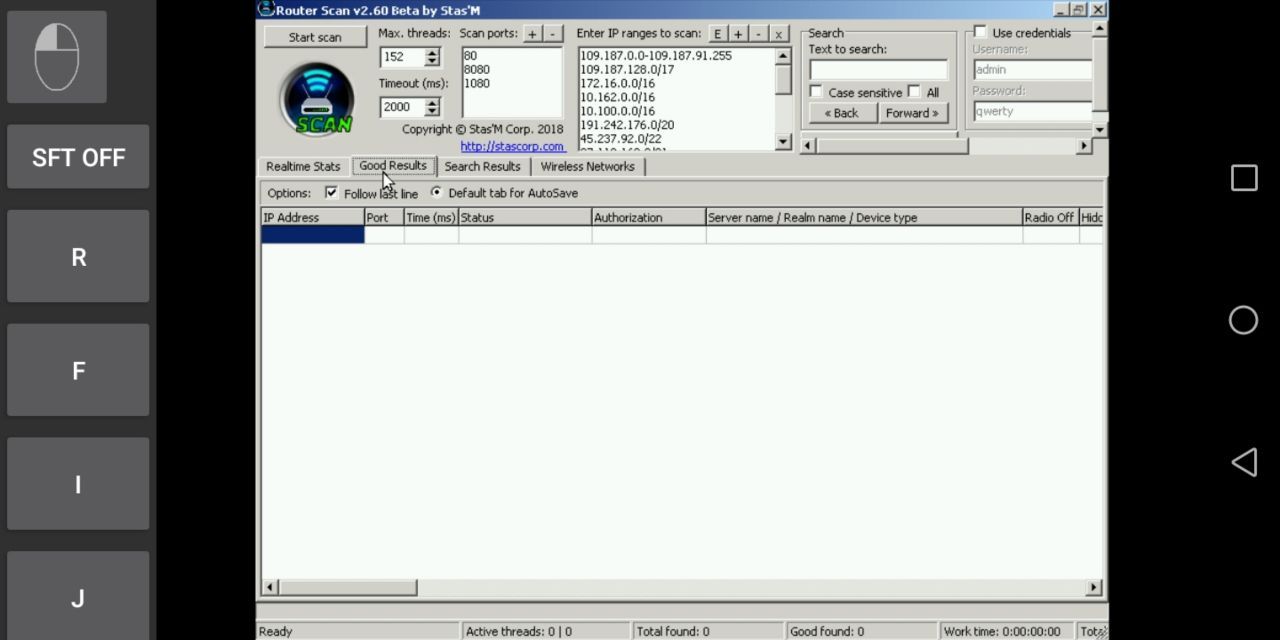Click the Timeout value 2000 field
The height and width of the screenshot is (640, 1280).
pyautogui.click(x=402, y=107)
